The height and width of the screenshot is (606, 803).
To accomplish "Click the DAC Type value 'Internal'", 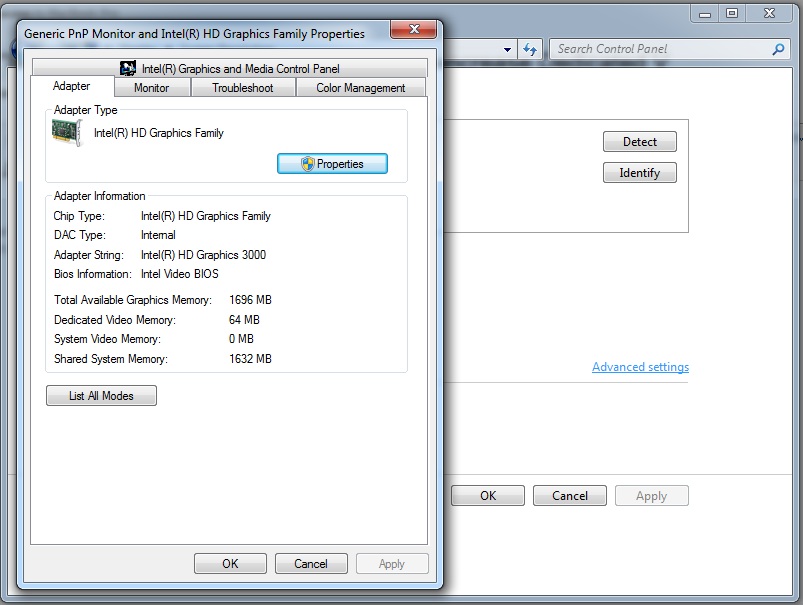I will [158, 235].
